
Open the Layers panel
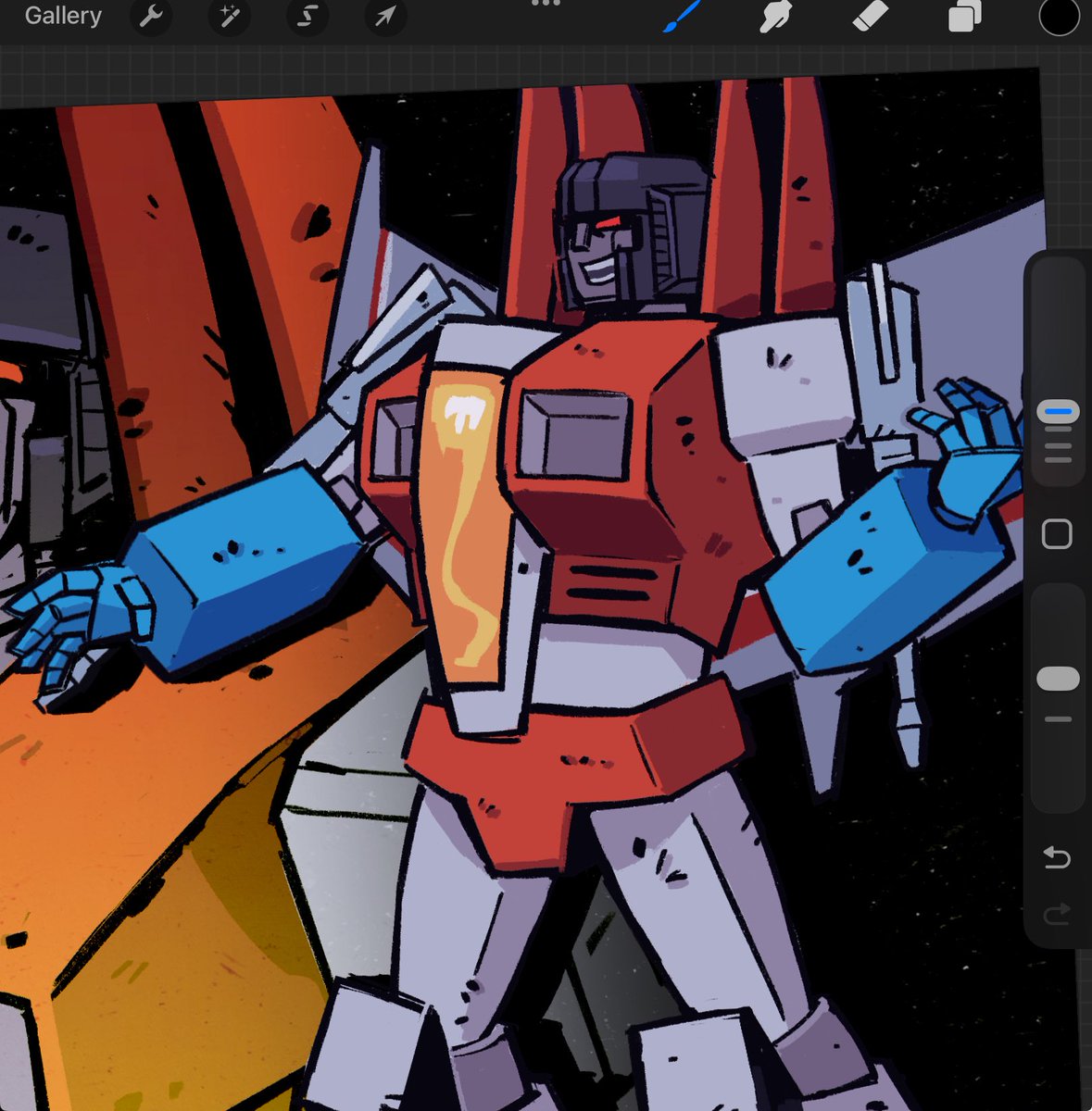964,17
